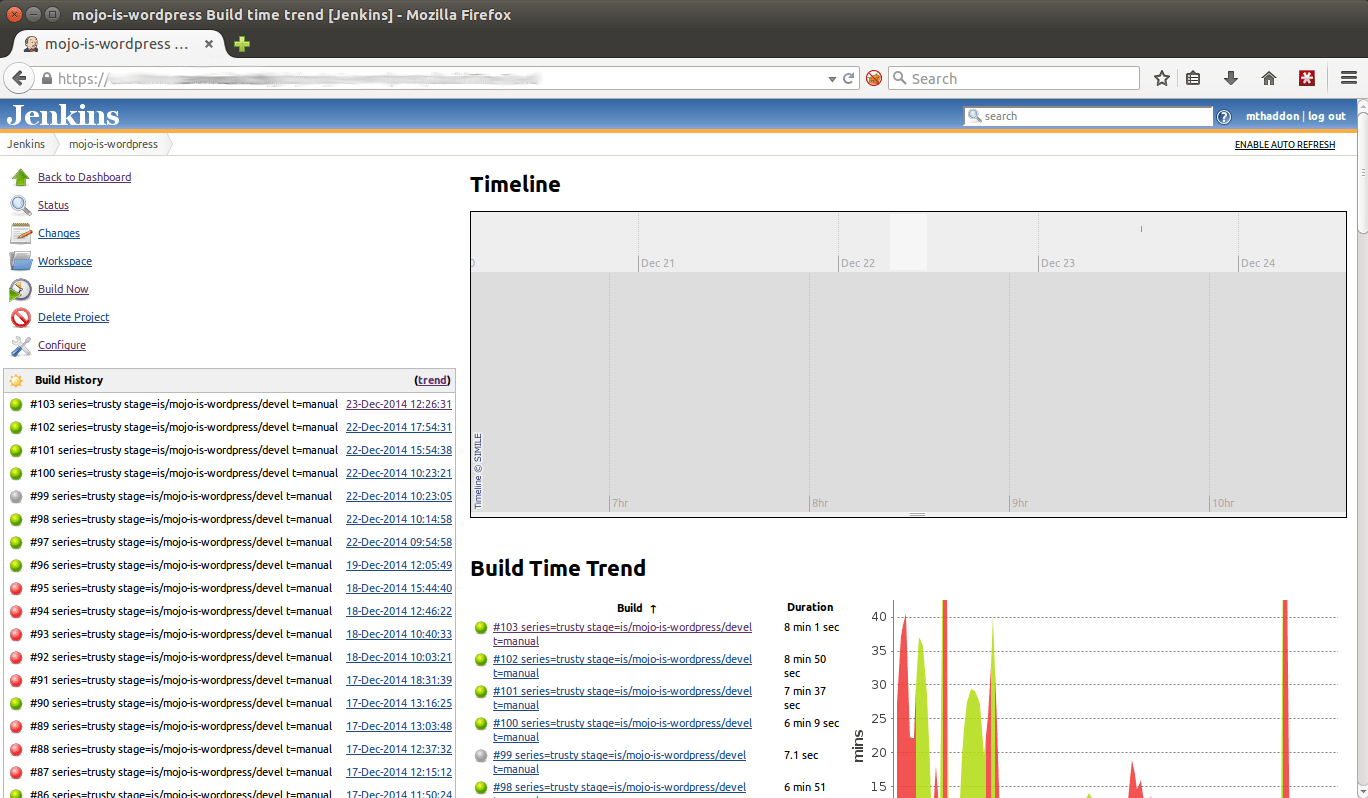Image resolution: width=1368 pixels, height=798 pixels.
Task: Click the Build Now clock icon
Action: tap(21, 289)
